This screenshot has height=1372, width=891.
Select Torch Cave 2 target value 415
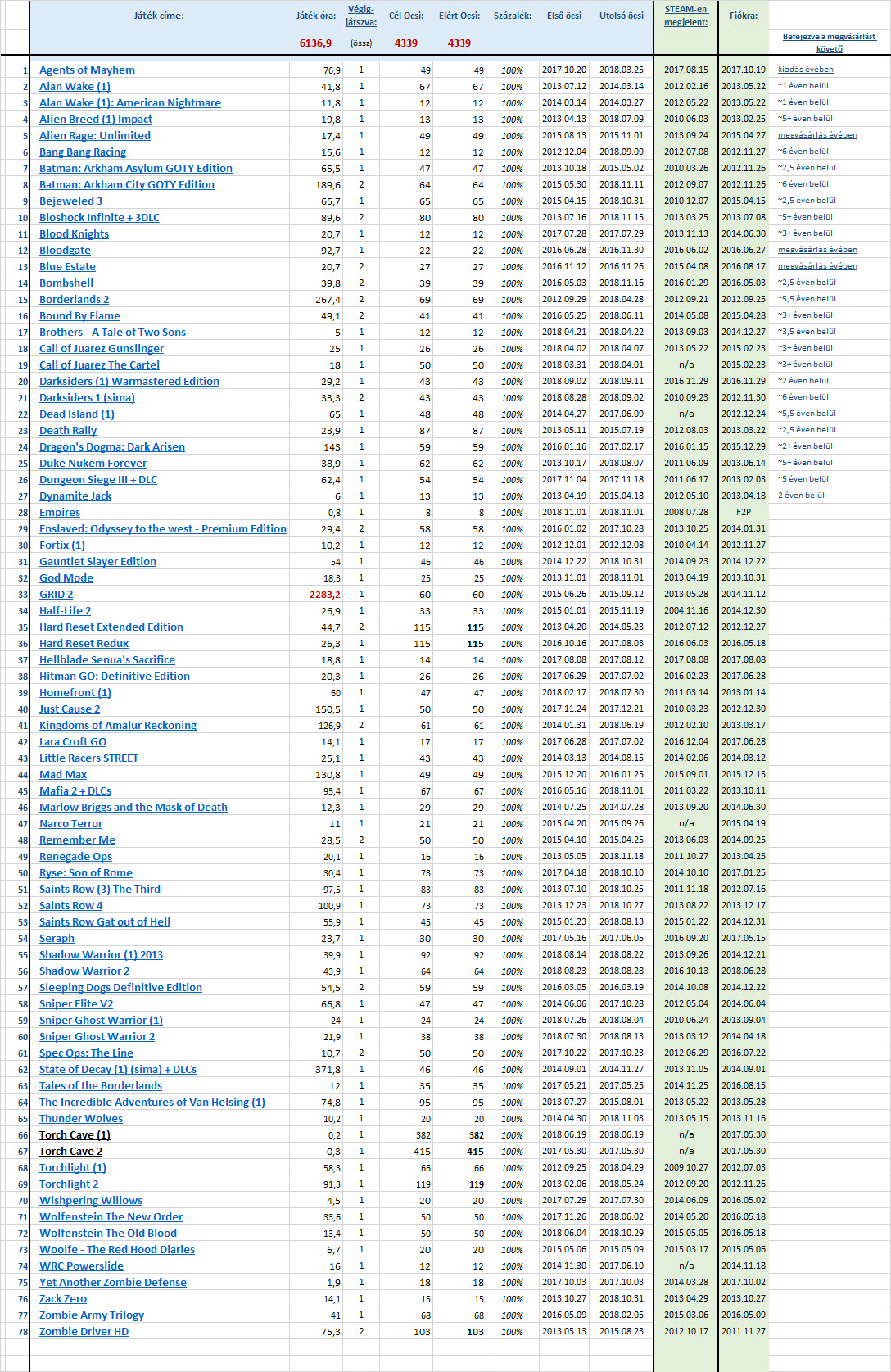[423, 1152]
